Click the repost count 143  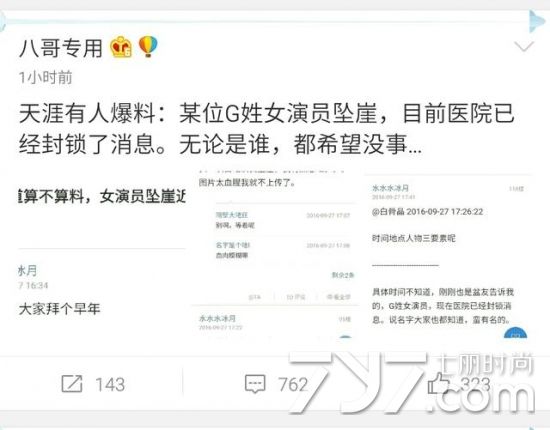click(110, 384)
